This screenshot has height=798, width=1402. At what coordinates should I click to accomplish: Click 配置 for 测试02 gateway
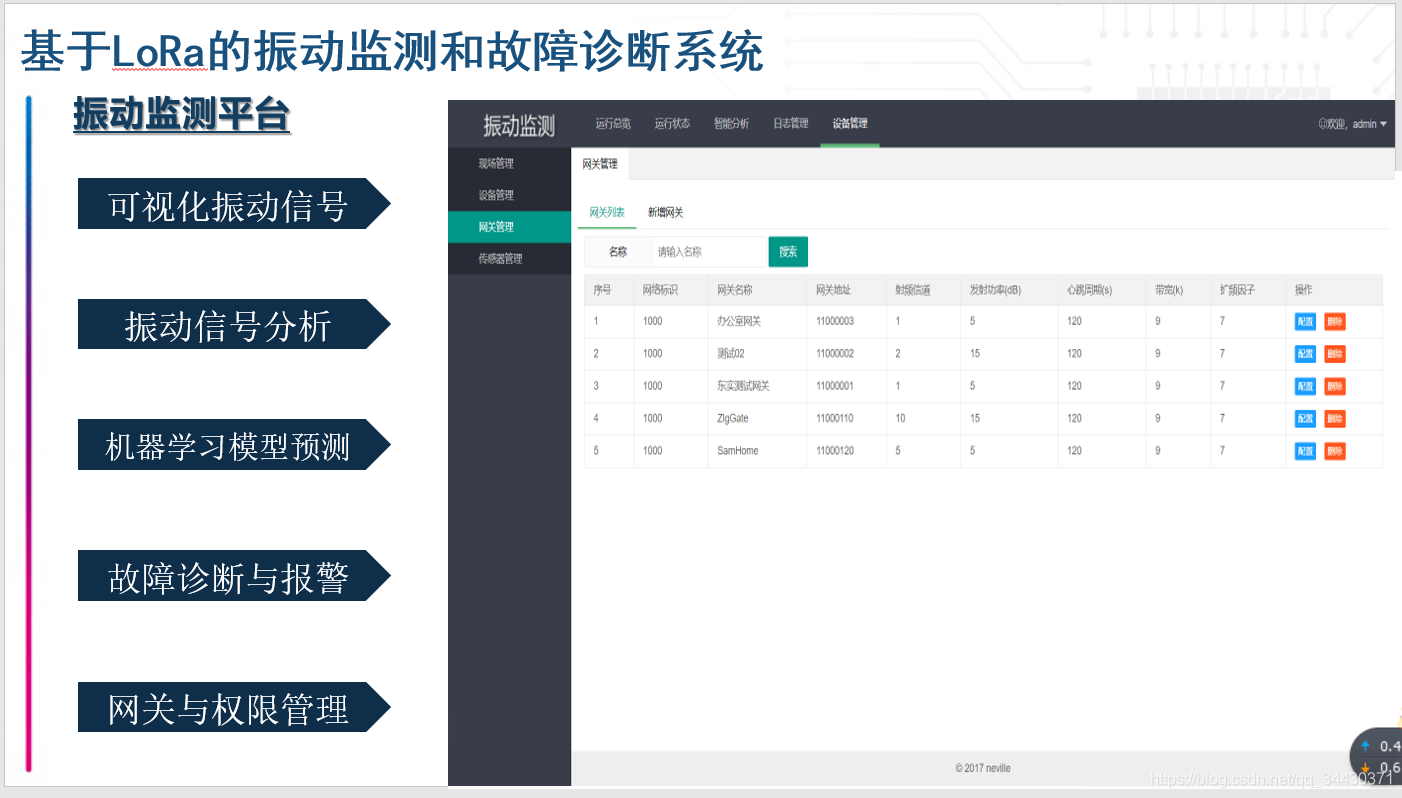click(1305, 354)
